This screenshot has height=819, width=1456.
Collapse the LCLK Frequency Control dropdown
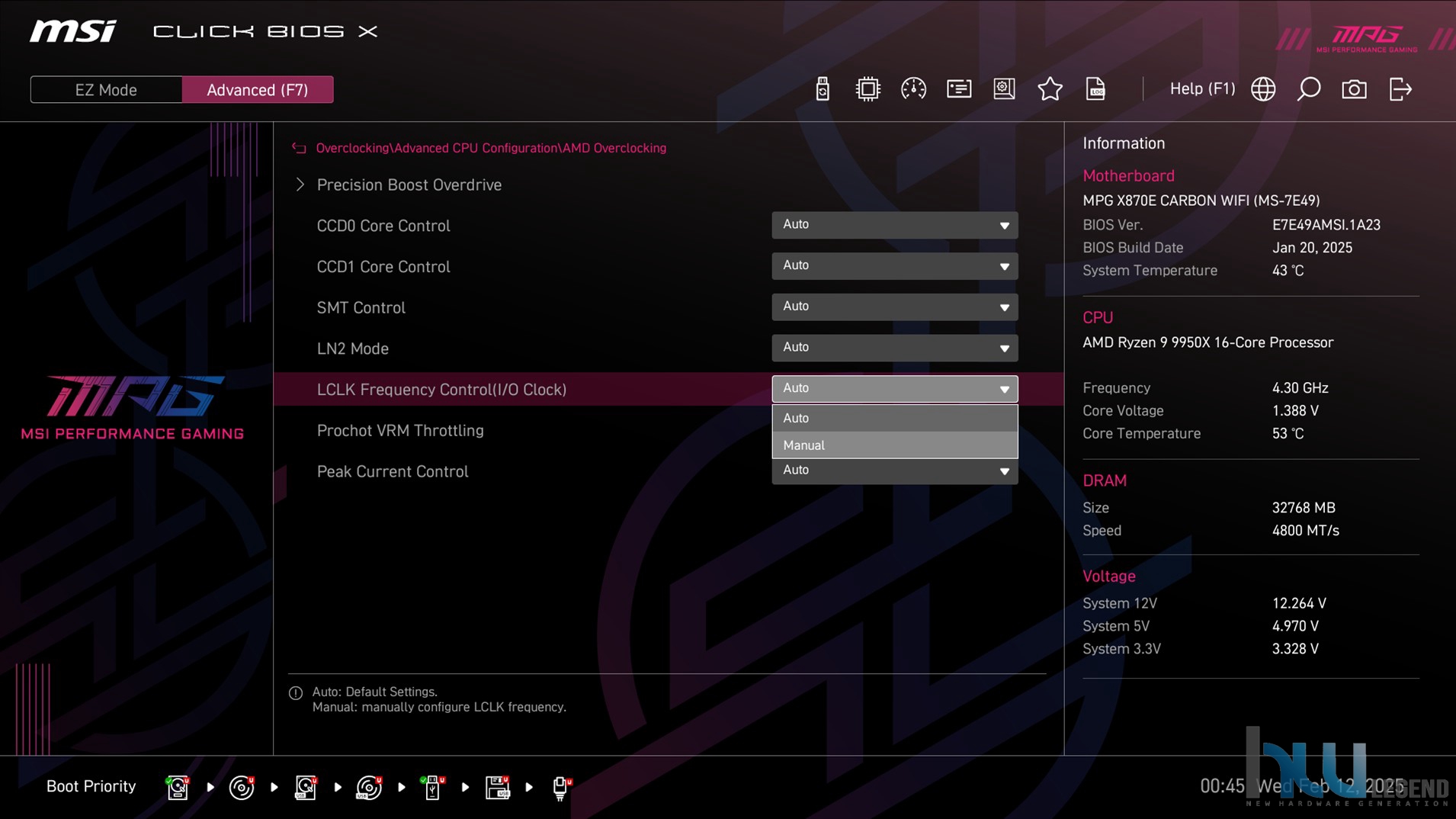[894, 389]
